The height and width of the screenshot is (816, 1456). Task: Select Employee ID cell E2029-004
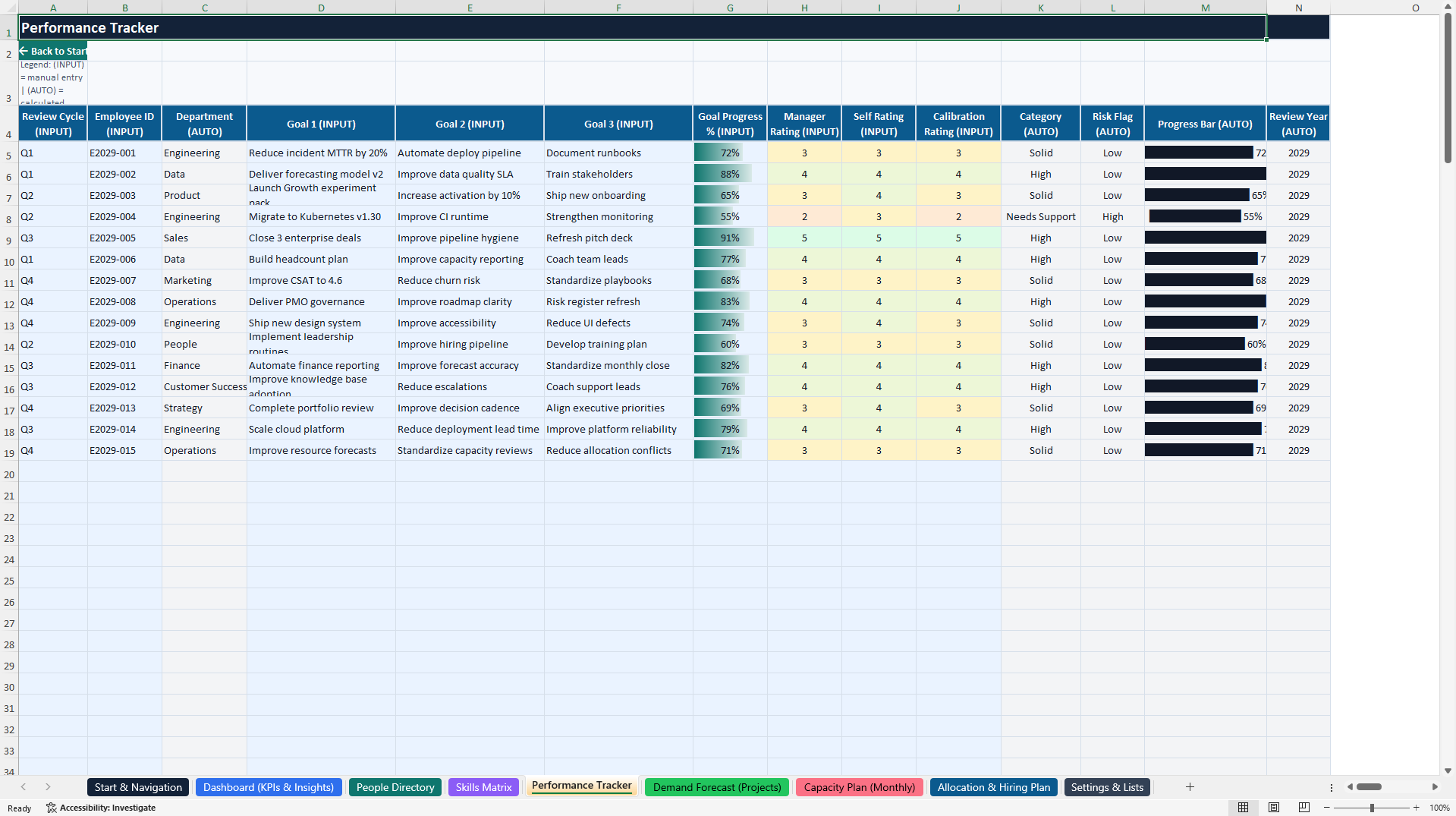click(x=124, y=216)
